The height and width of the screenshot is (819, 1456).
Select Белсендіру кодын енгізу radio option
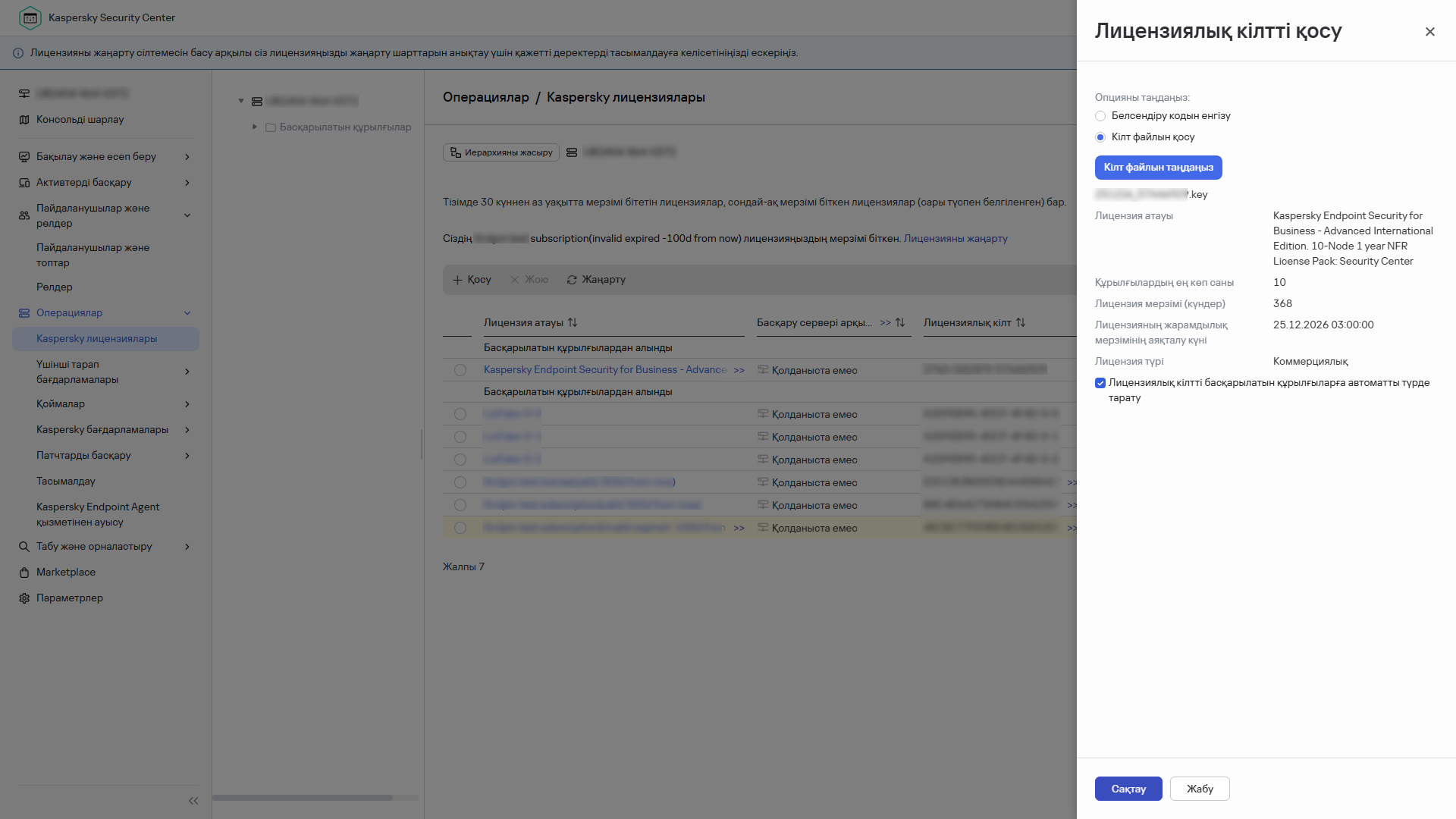pos(1100,116)
